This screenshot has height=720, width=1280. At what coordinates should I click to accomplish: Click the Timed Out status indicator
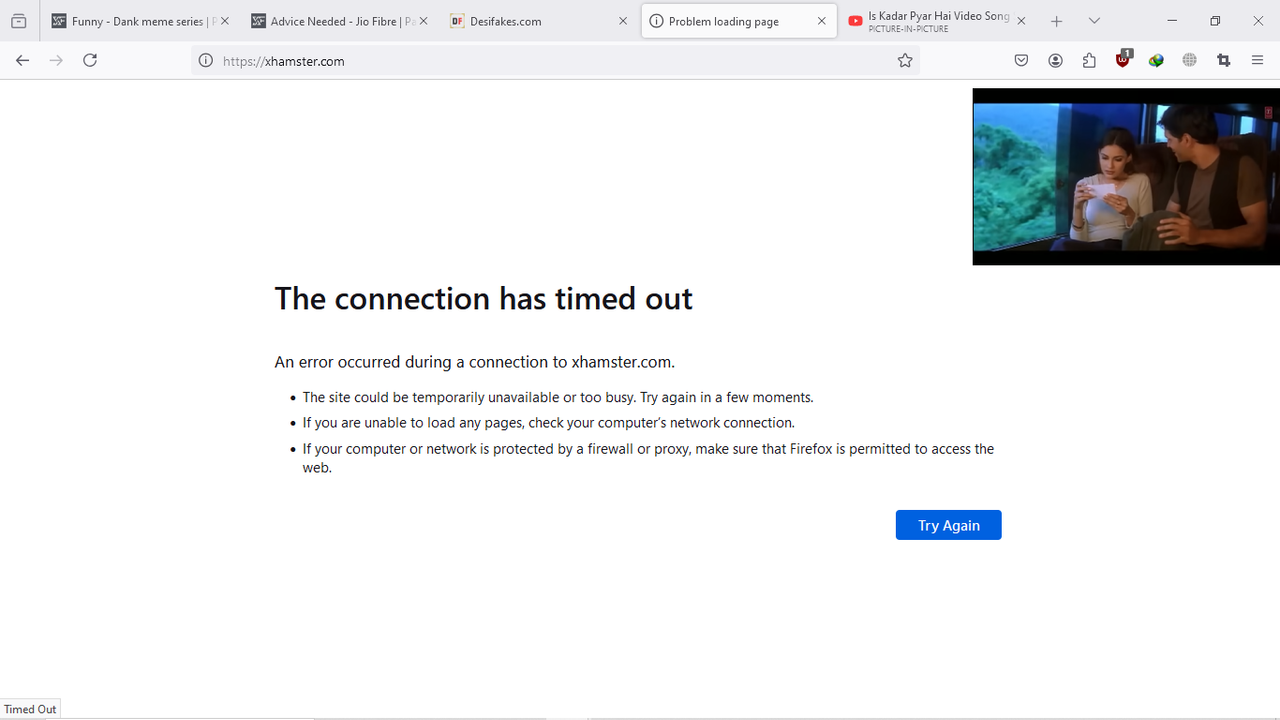[x=30, y=708]
